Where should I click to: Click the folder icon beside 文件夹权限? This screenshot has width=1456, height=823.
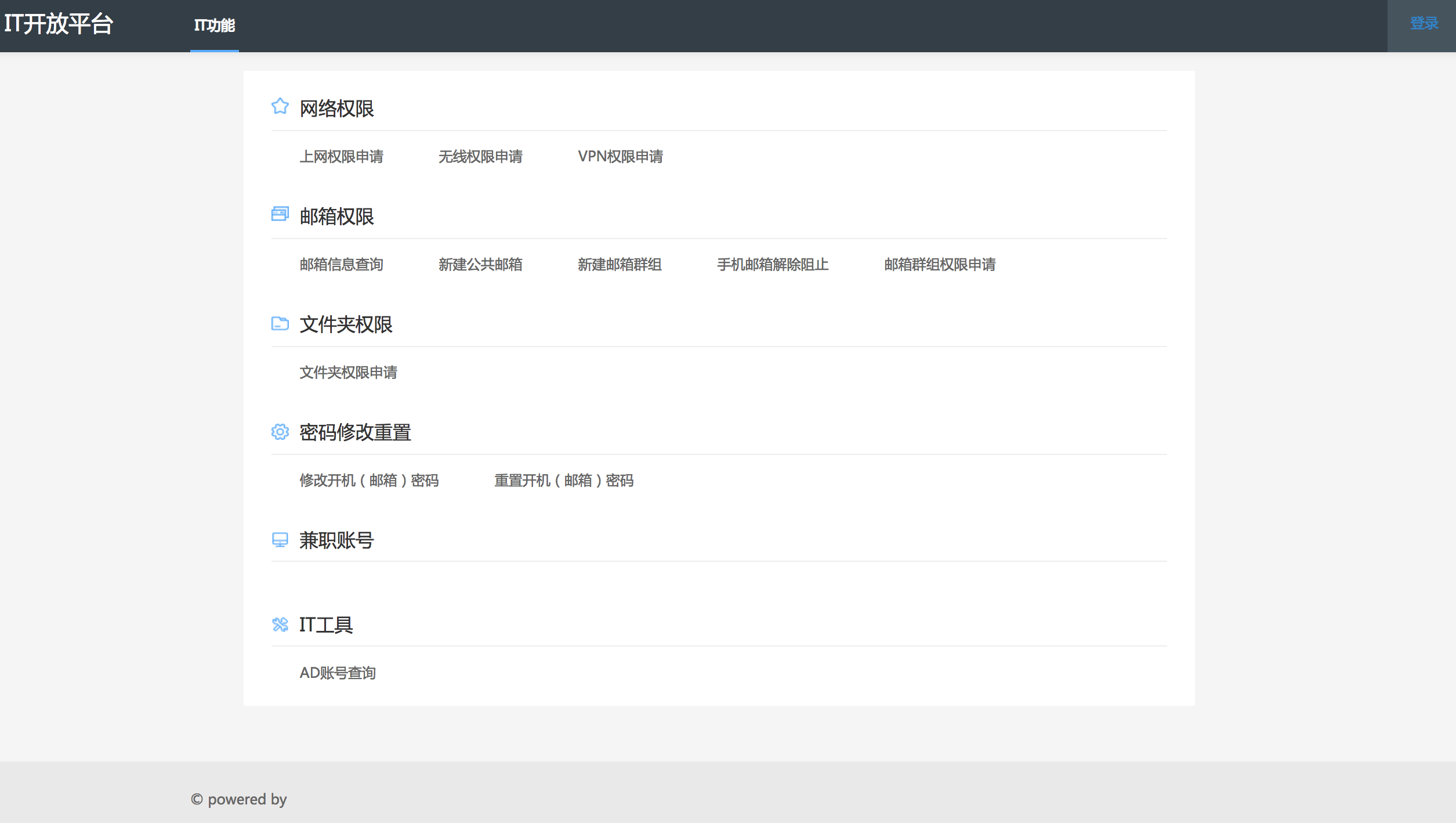[280, 323]
